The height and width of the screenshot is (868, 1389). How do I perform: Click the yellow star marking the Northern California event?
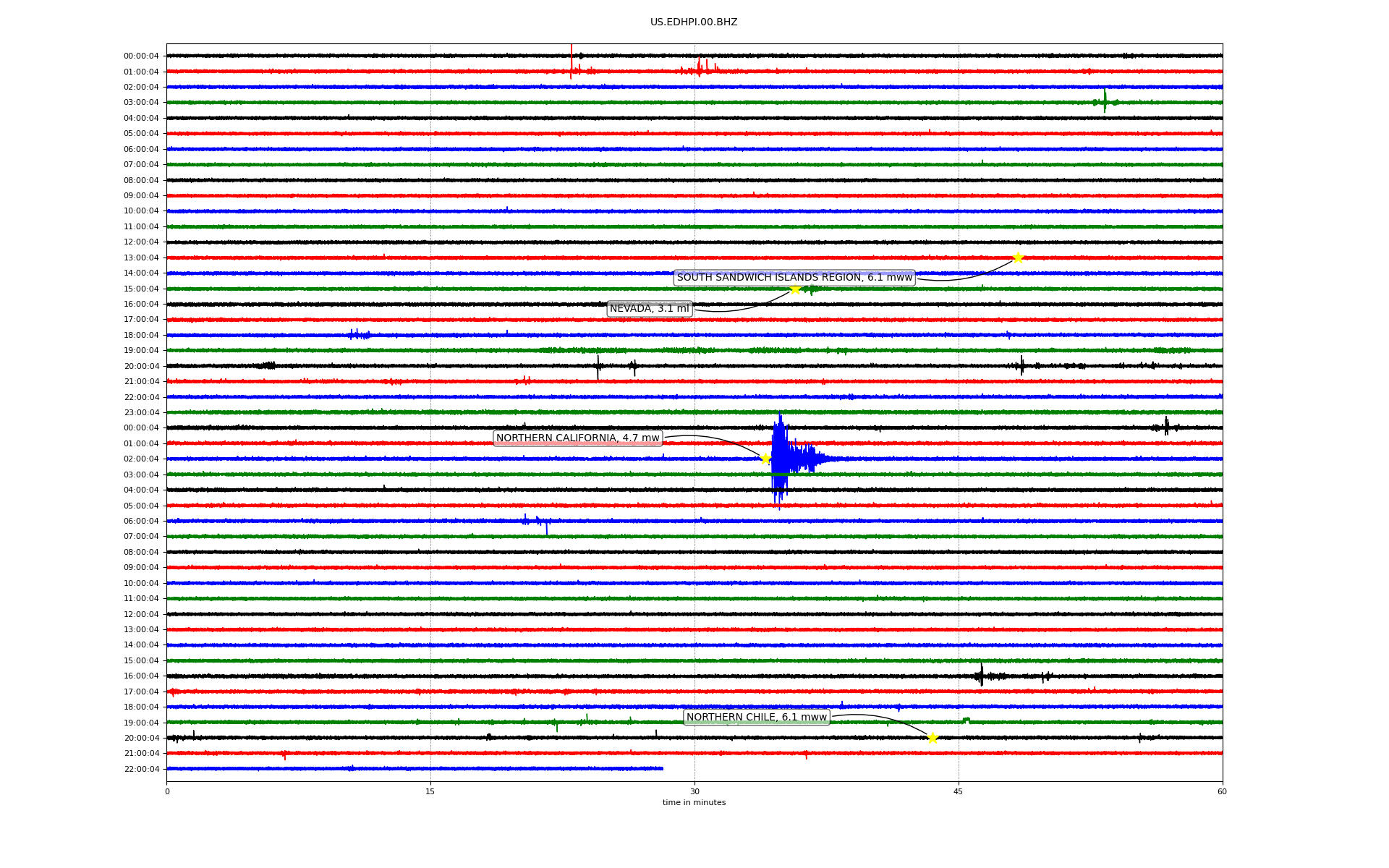click(765, 459)
